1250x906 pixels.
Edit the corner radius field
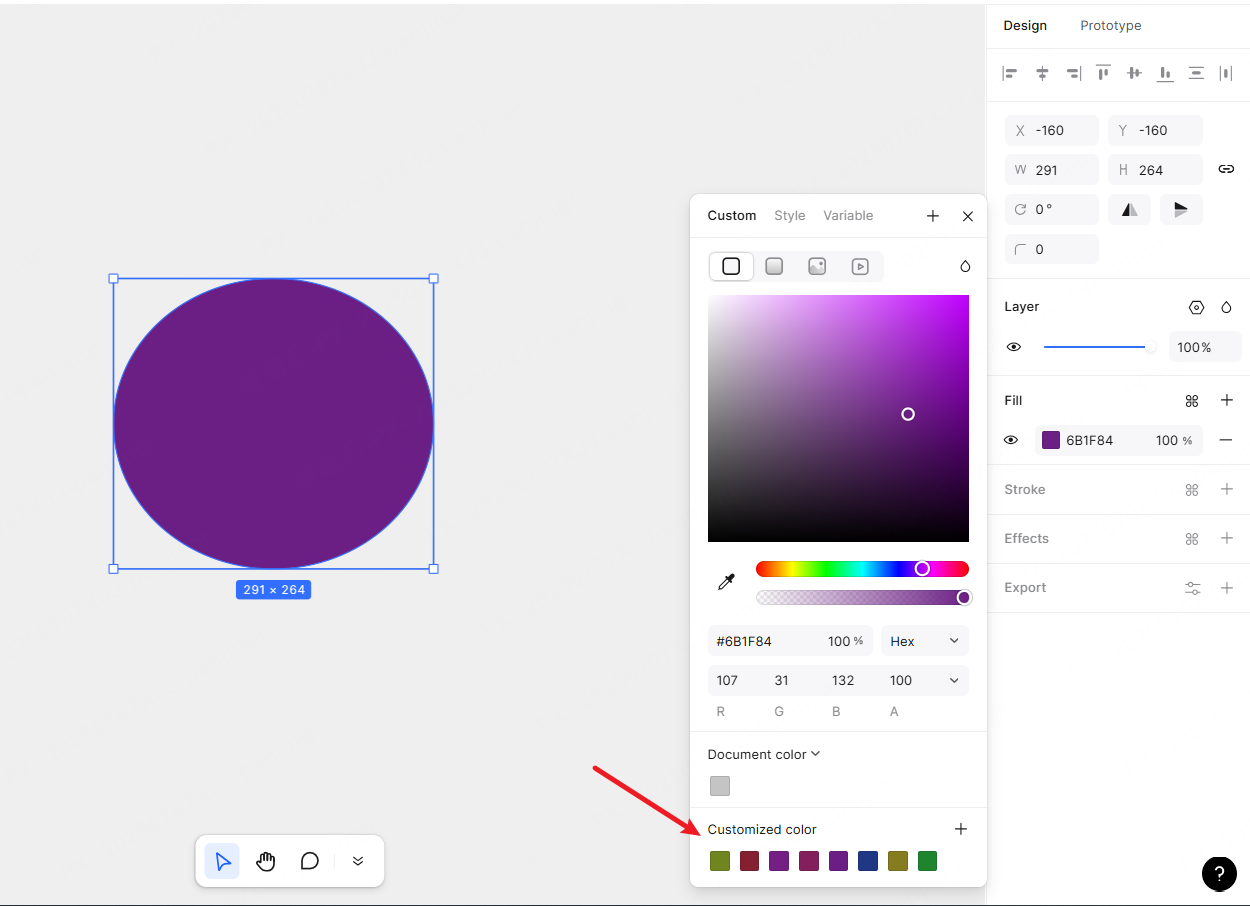1052,249
